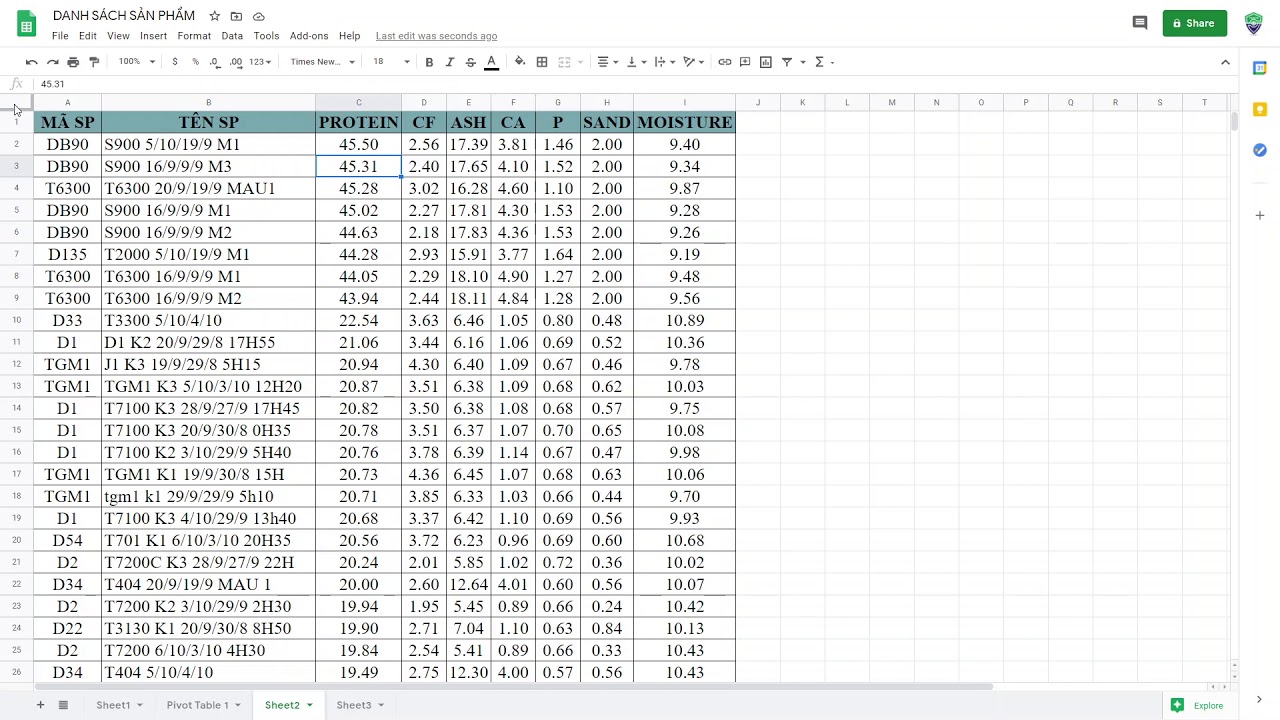Format cell as percent
Image resolution: width=1280 pixels, height=720 pixels.
[x=195, y=62]
